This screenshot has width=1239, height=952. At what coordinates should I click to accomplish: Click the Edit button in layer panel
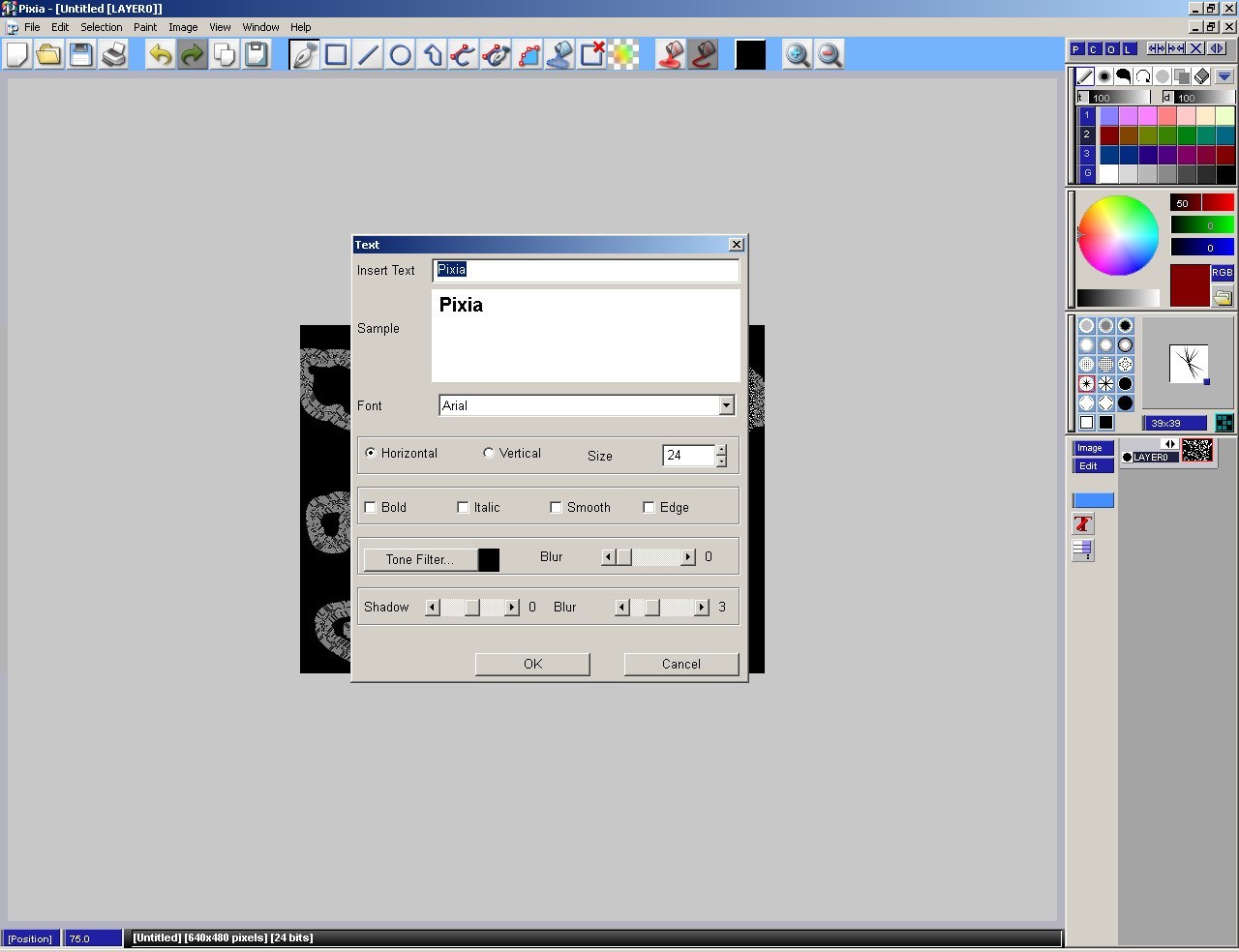(x=1093, y=466)
